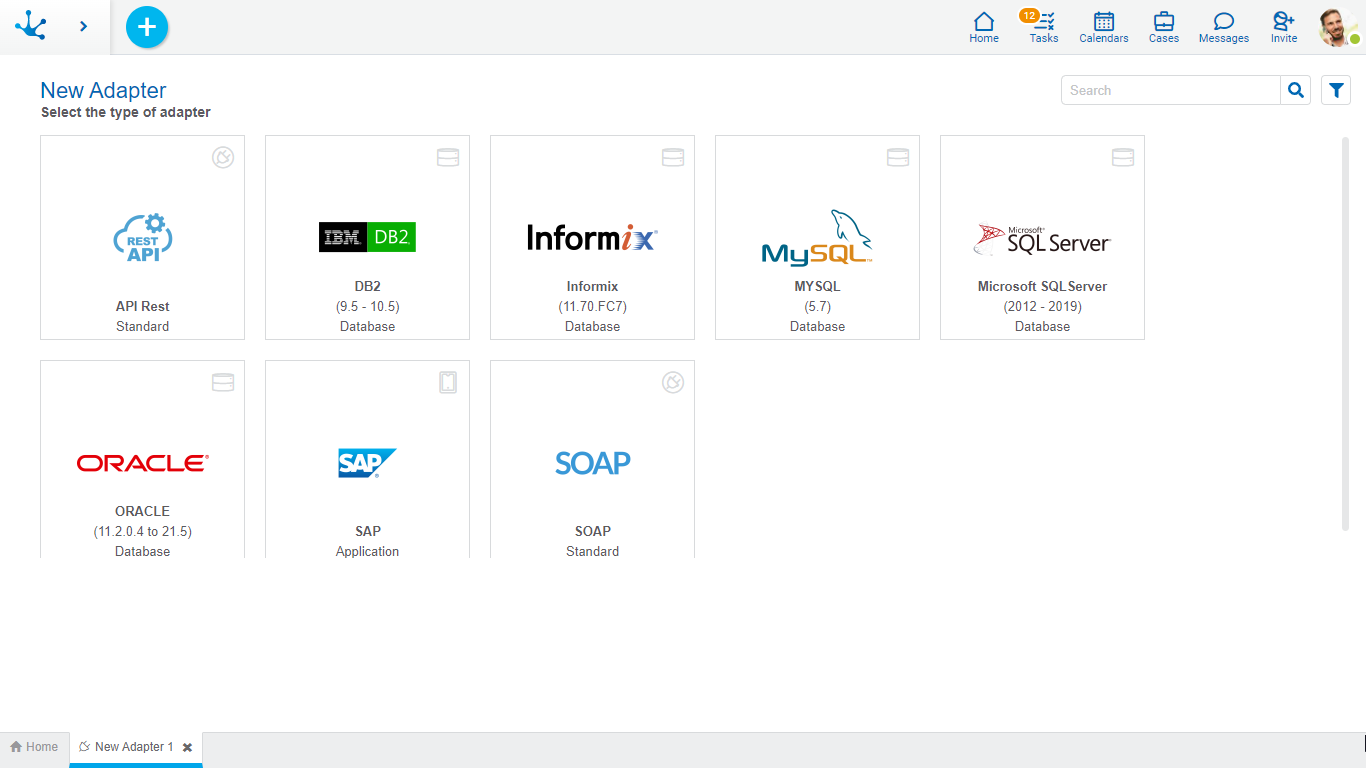
Task: Click the SAP logo
Action: coord(367,463)
